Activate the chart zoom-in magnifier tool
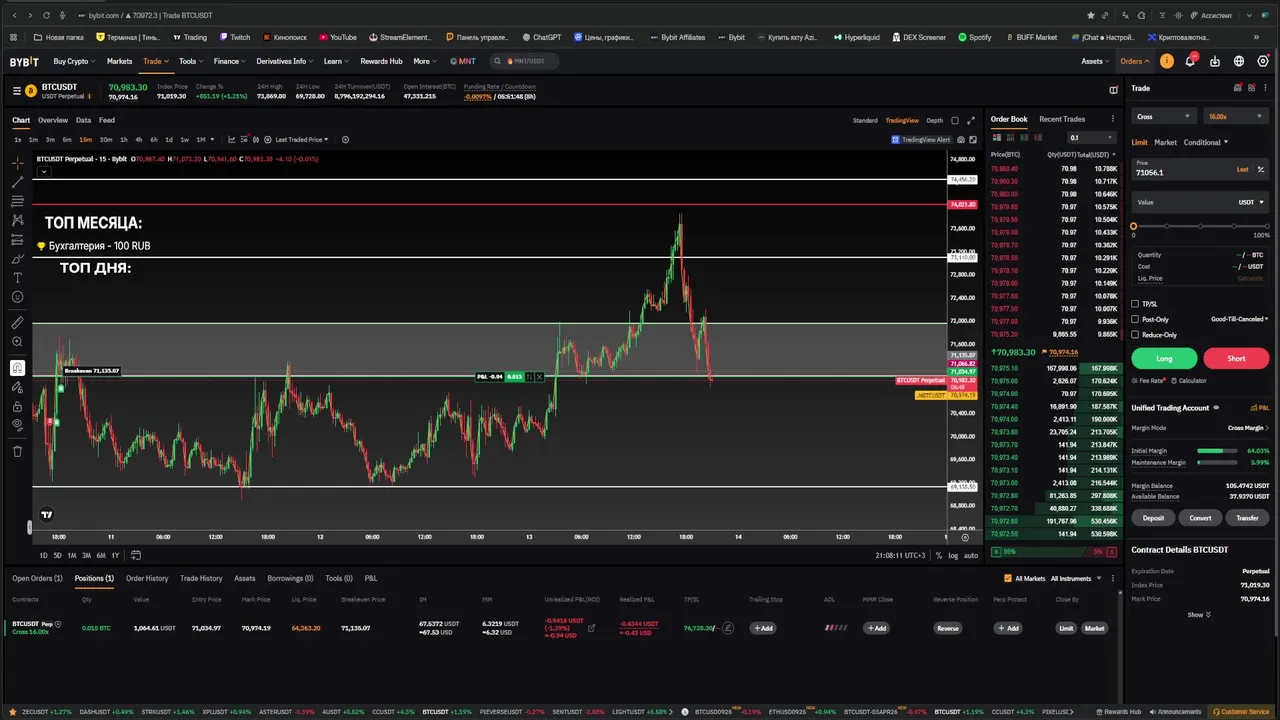This screenshot has height=720, width=1280. coord(17,342)
